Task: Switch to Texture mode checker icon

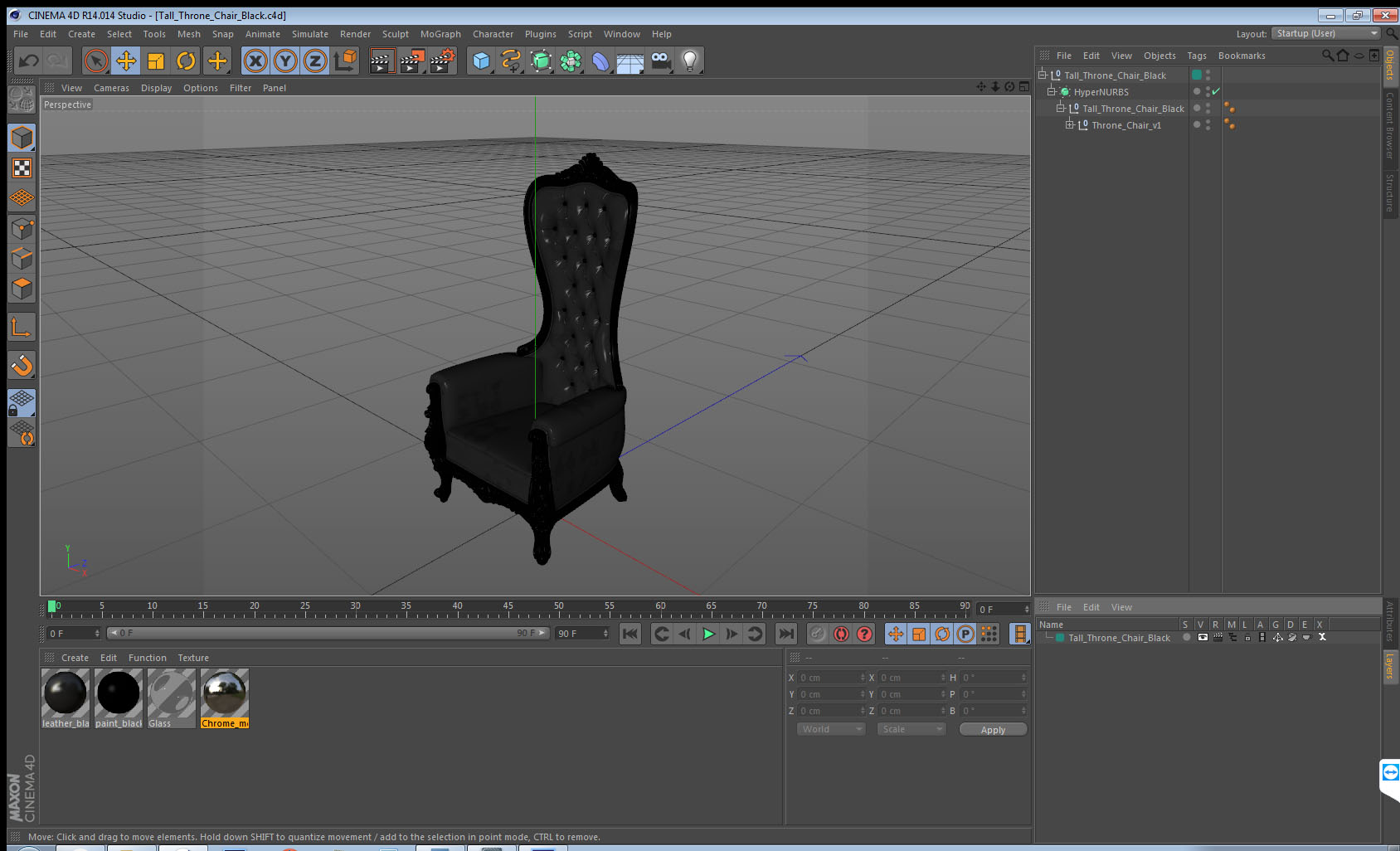Action: tap(22, 168)
